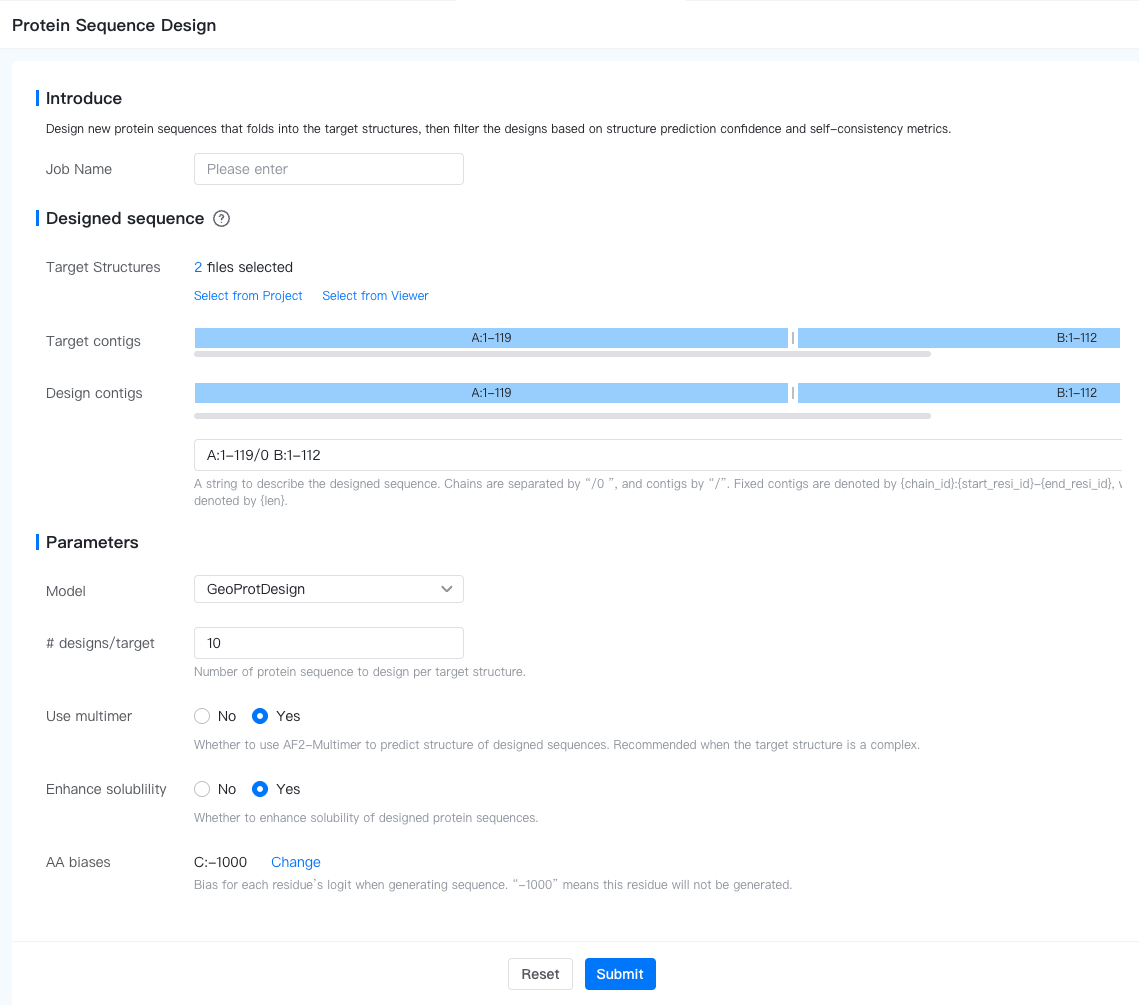Select Yes for Enhance solubility
The image size is (1139, 1005).
pos(260,789)
